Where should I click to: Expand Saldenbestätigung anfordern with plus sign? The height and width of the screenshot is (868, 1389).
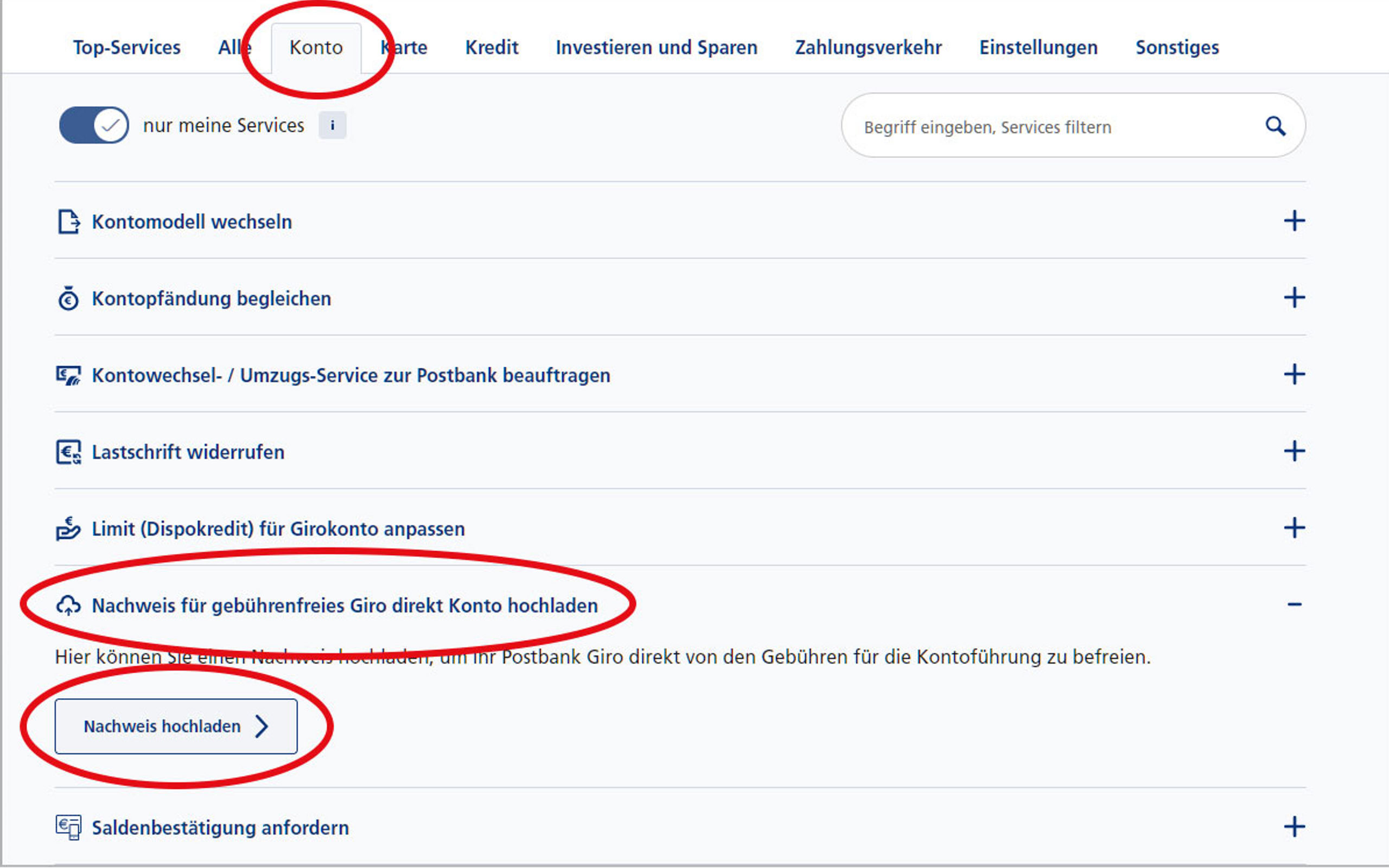pos(1294,827)
